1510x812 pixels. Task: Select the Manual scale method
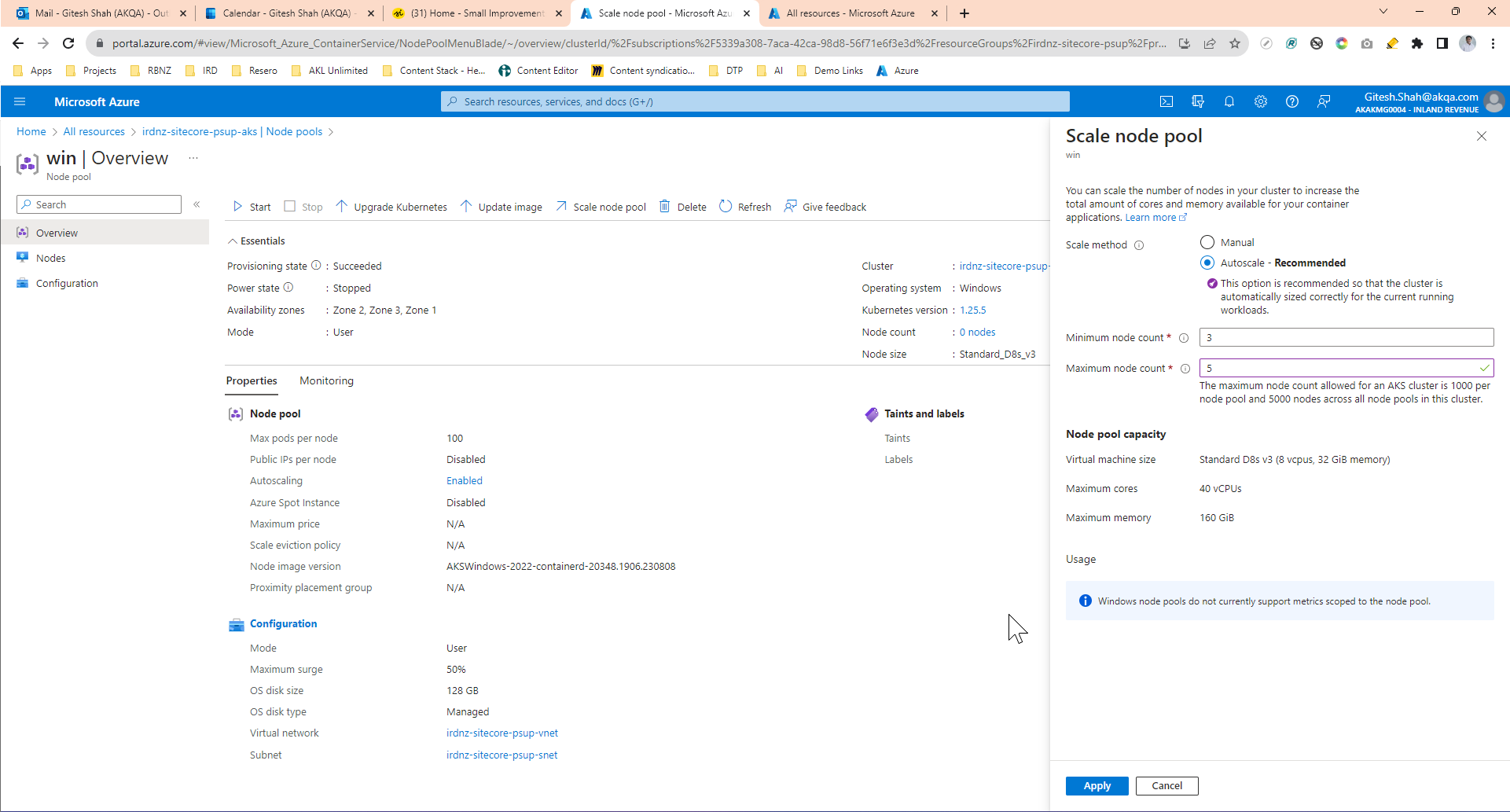point(1207,242)
